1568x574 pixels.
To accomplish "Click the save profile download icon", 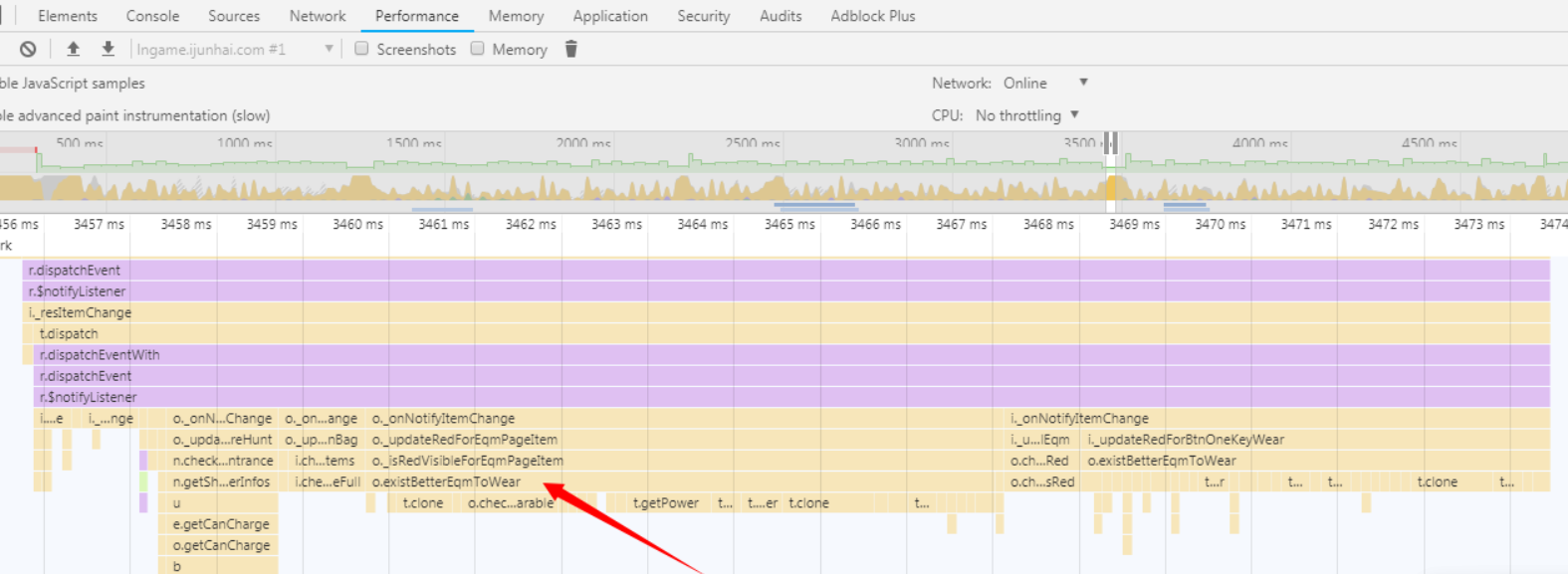I will pyautogui.click(x=108, y=49).
